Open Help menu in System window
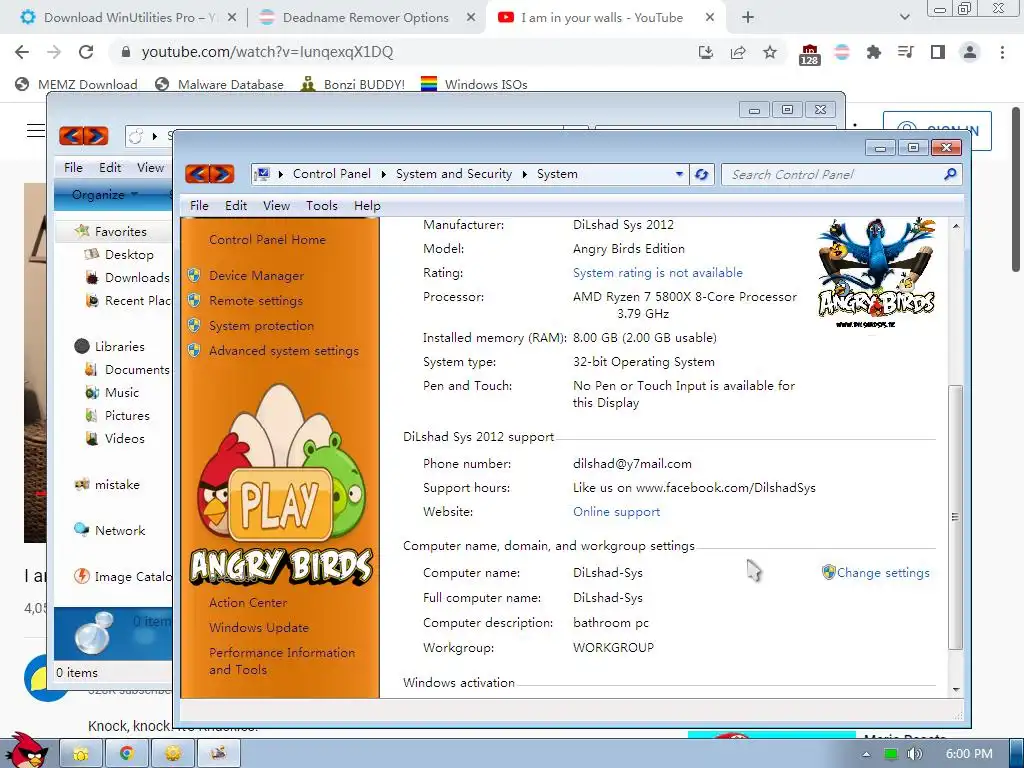The width and height of the screenshot is (1024, 768). coord(367,206)
